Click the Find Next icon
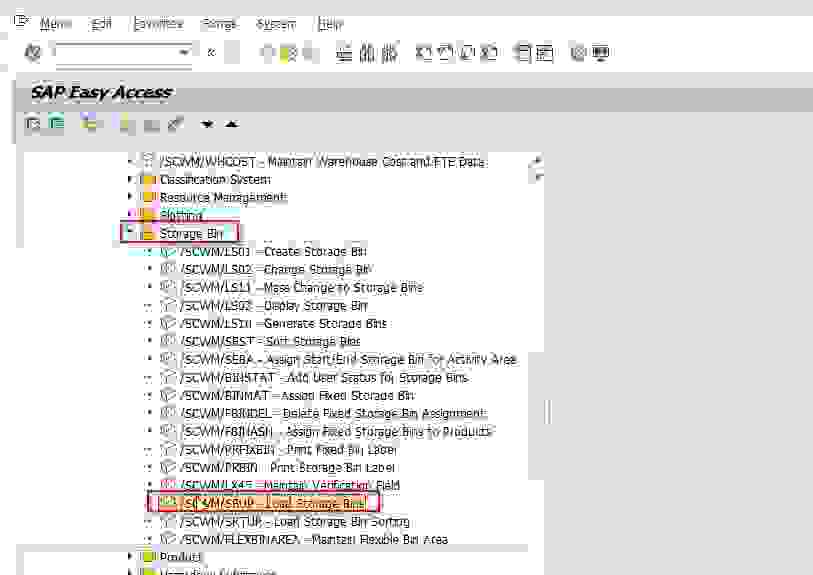The width and height of the screenshot is (813, 575). tap(389, 52)
